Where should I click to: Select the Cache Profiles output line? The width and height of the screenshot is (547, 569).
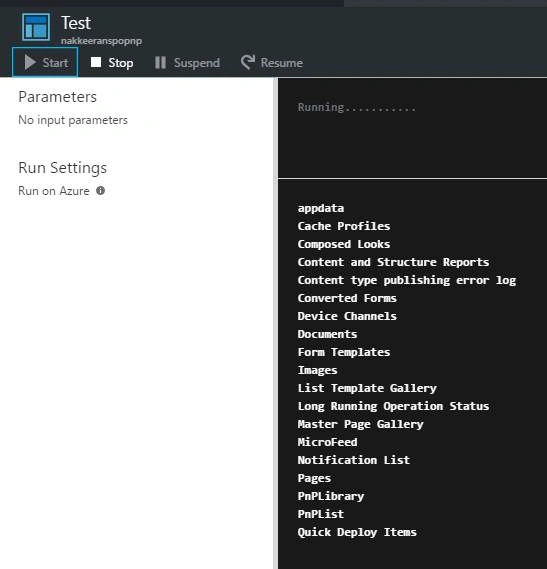pyautogui.click(x=344, y=226)
